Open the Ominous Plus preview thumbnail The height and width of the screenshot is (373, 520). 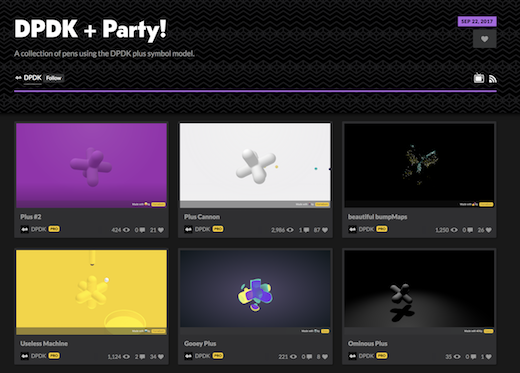click(x=419, y=292)
